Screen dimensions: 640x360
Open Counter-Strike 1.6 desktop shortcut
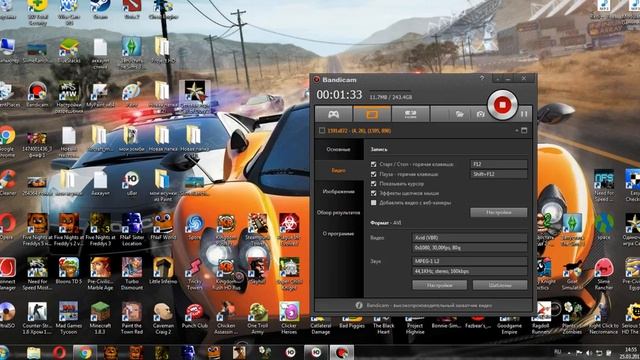(37, 318)
